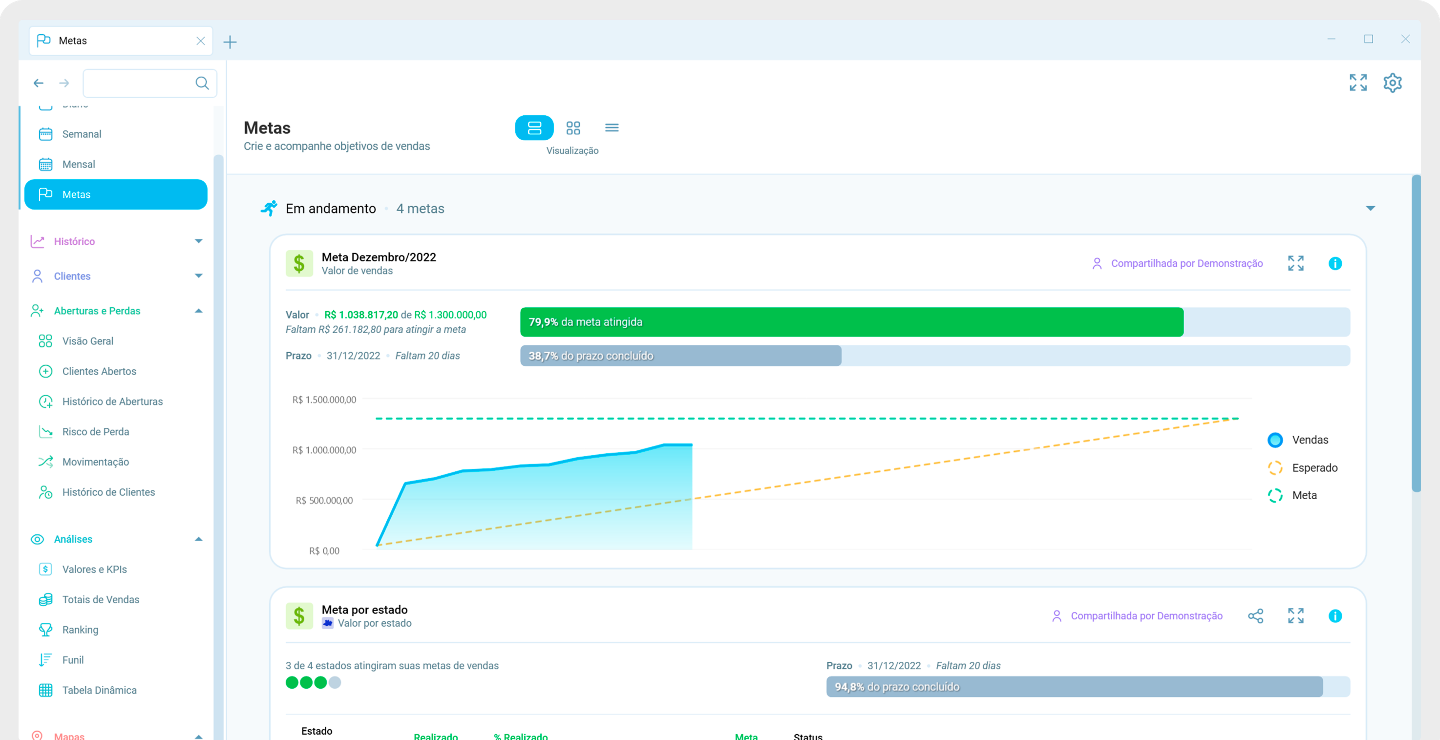The image size is (1440, 740).
Task: Toggle Esperado series in chart legend
Action: [1302, 468]
